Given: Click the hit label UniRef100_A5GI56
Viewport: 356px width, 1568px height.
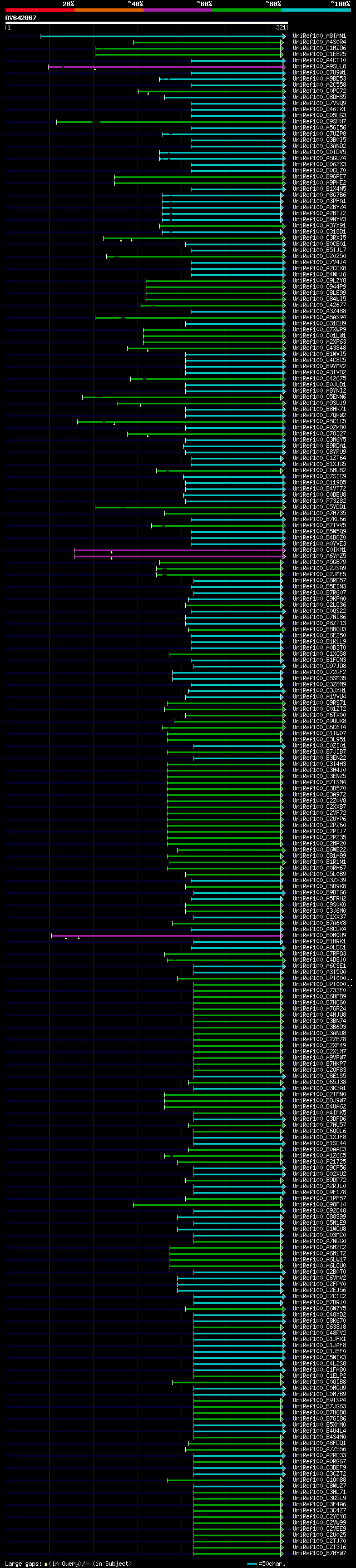Looking at the screenshot, I should click(x=319, y=128).
